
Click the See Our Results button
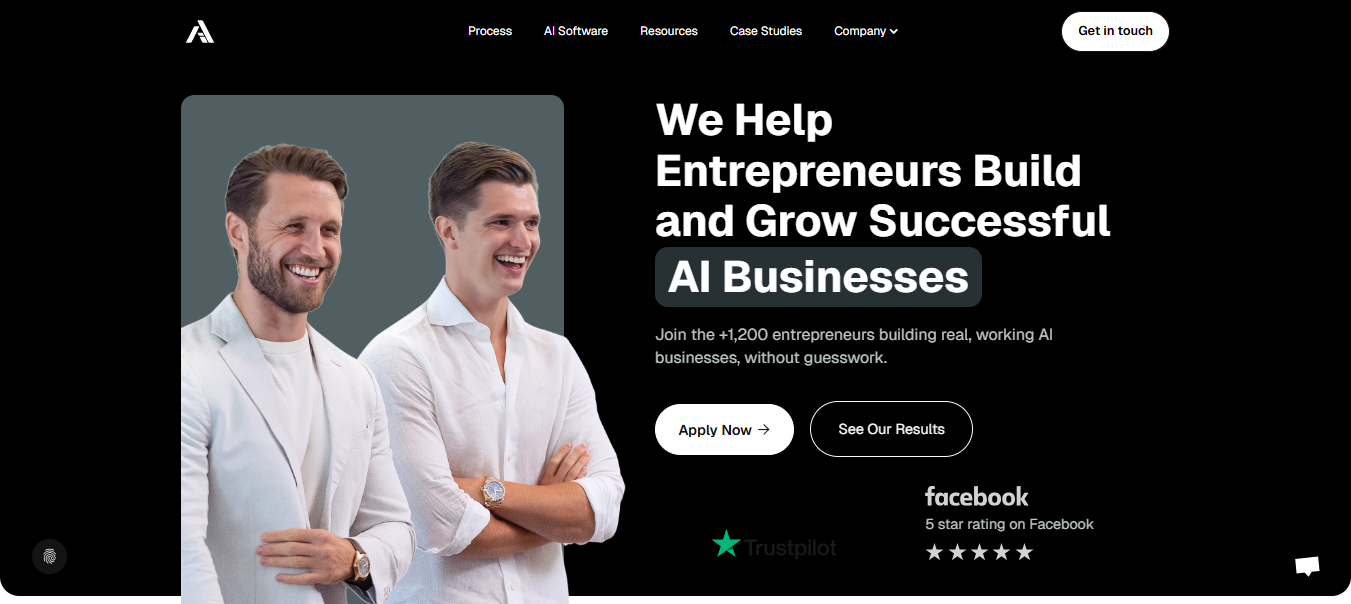click(x=891, y=429)
